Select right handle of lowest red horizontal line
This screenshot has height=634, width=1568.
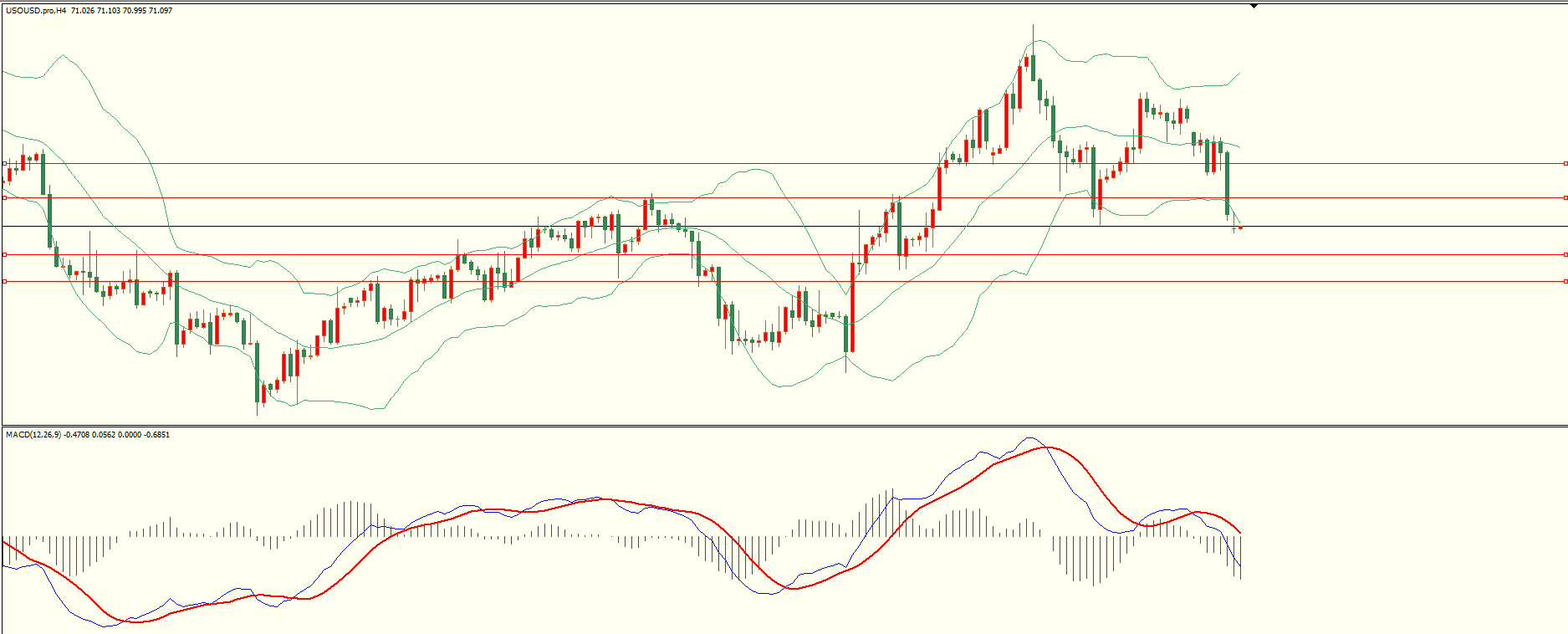tap(1565, 282)
